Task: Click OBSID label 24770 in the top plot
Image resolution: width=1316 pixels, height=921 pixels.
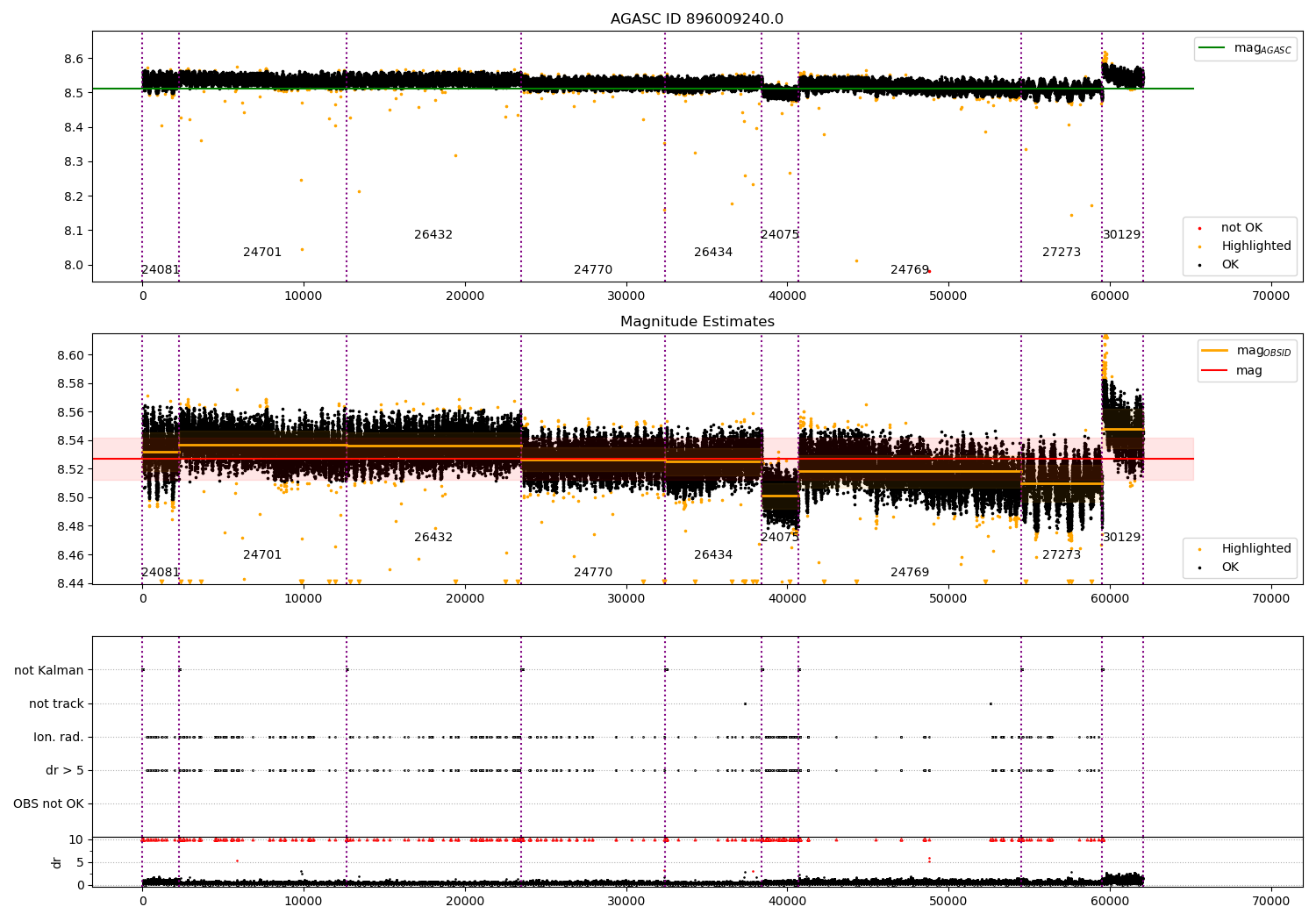Action: tap(593, 270)
